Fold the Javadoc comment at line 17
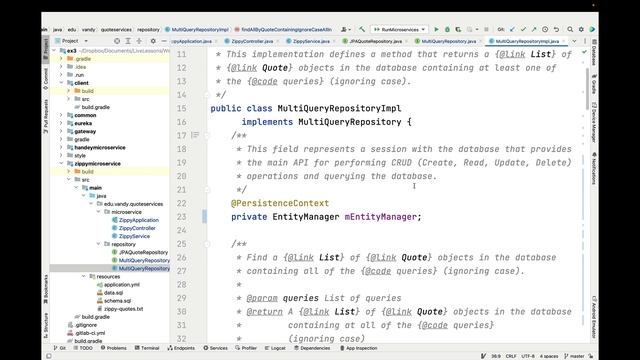Image resolution: width=640 pixels, height=360 pixels. click(207, 136)
